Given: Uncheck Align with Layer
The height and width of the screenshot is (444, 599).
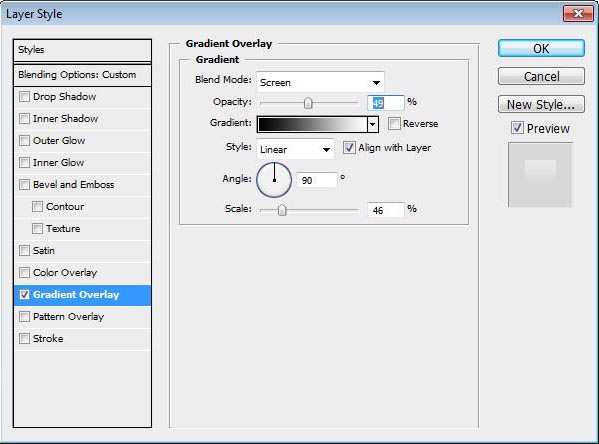Looking at the screenshot, I should (x=349, y=147).
